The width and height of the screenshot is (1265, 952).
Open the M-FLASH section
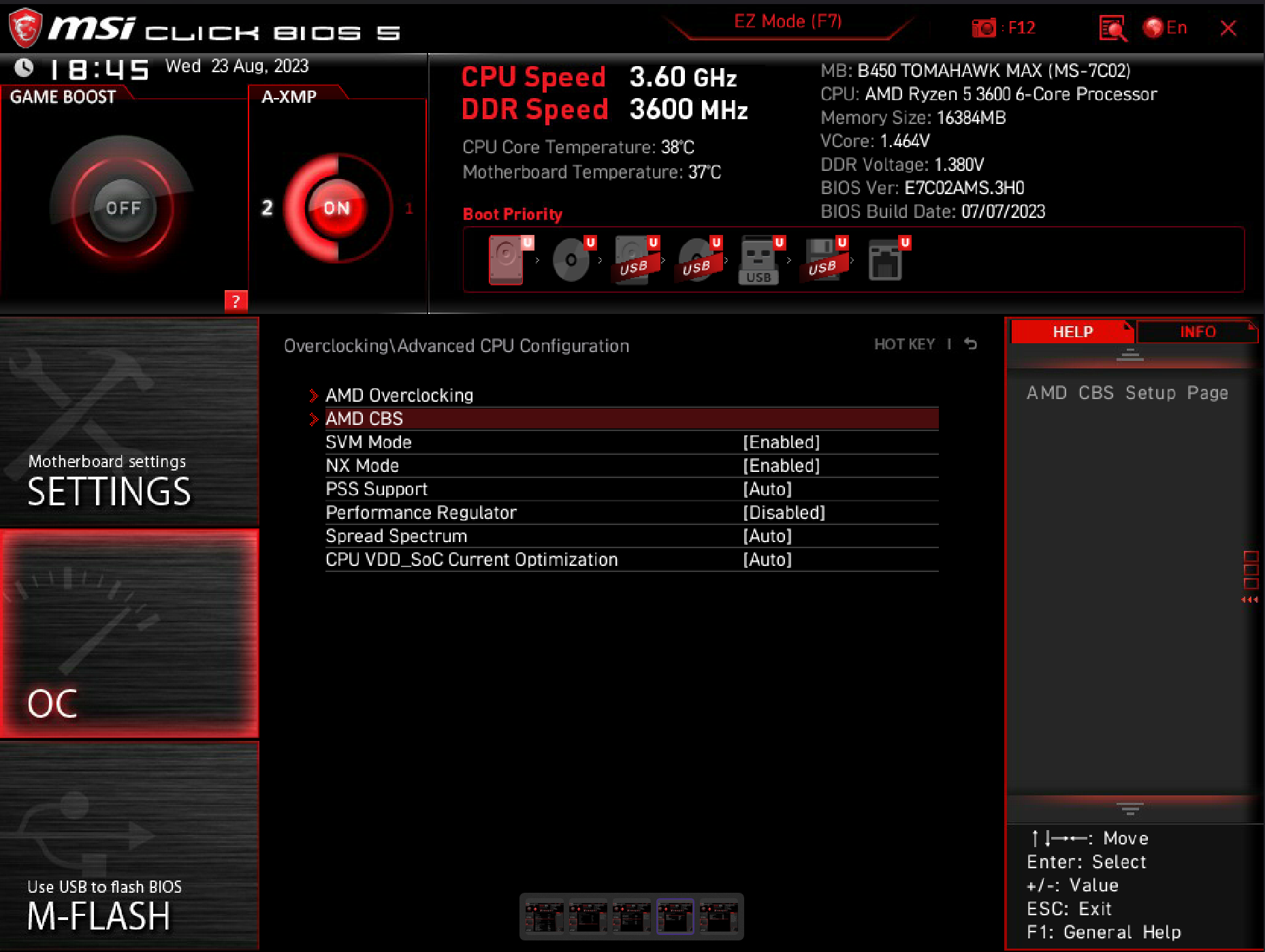click(x=129, y=844)
